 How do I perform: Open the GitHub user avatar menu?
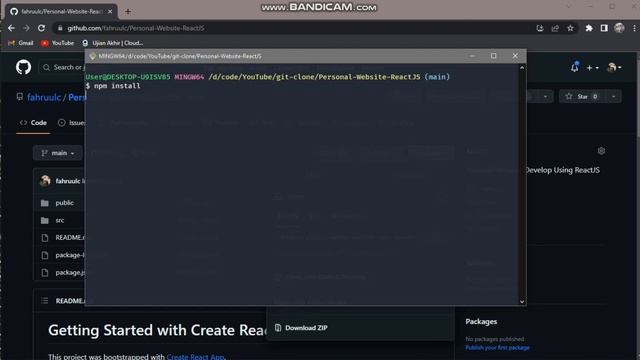pos(614,67)
